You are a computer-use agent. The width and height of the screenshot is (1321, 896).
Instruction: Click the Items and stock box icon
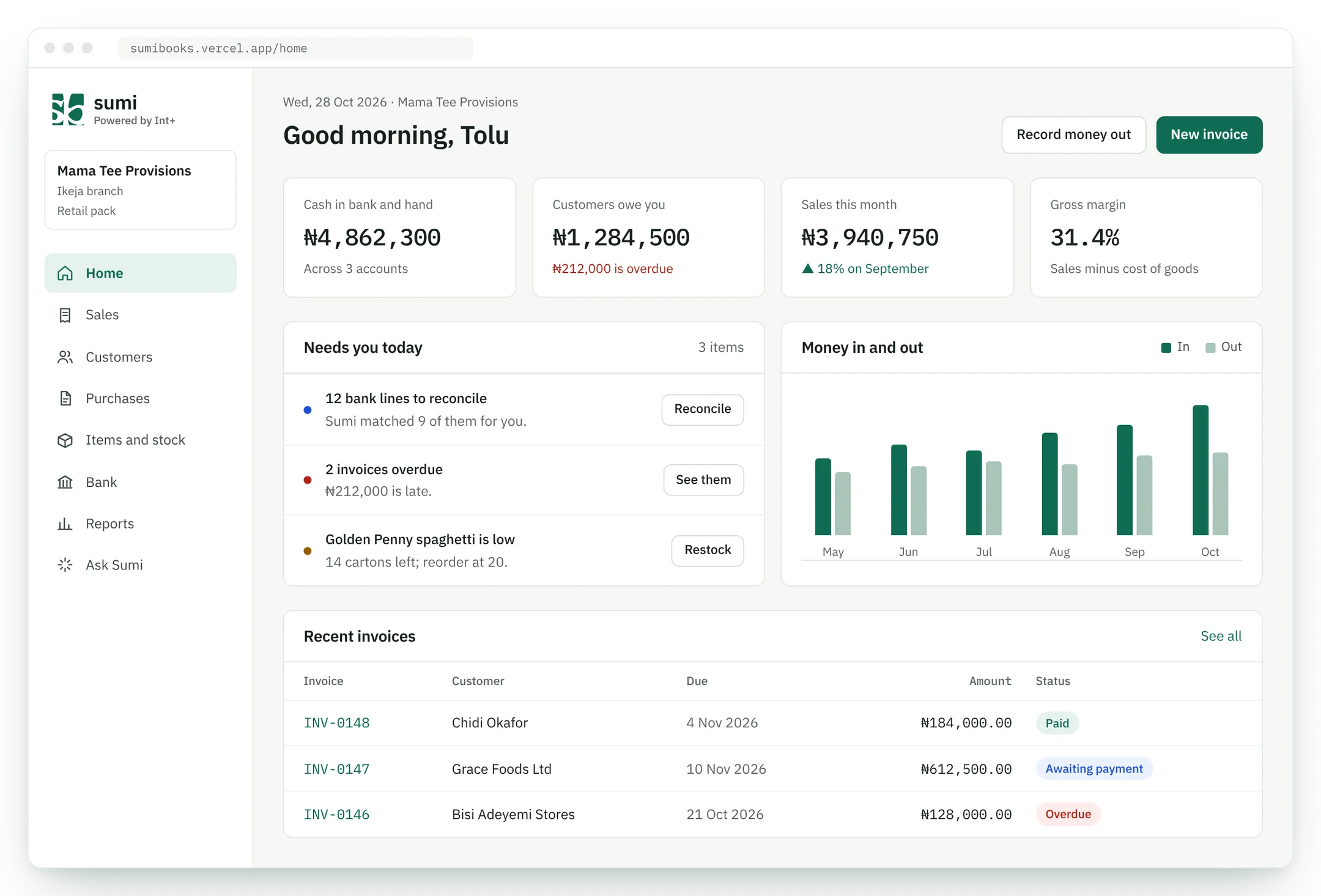(65, 440)
